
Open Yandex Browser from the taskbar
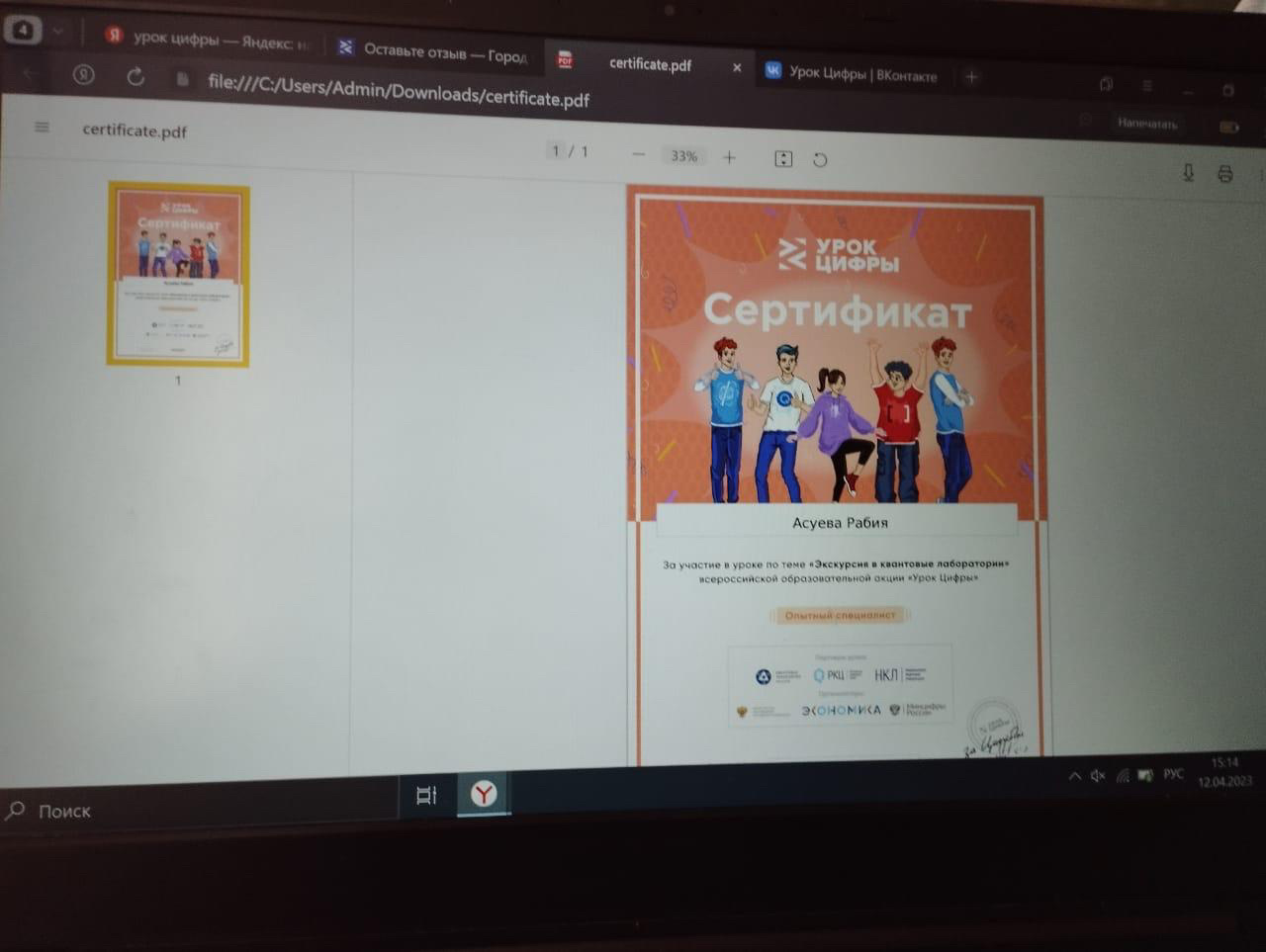pos(484,794)
